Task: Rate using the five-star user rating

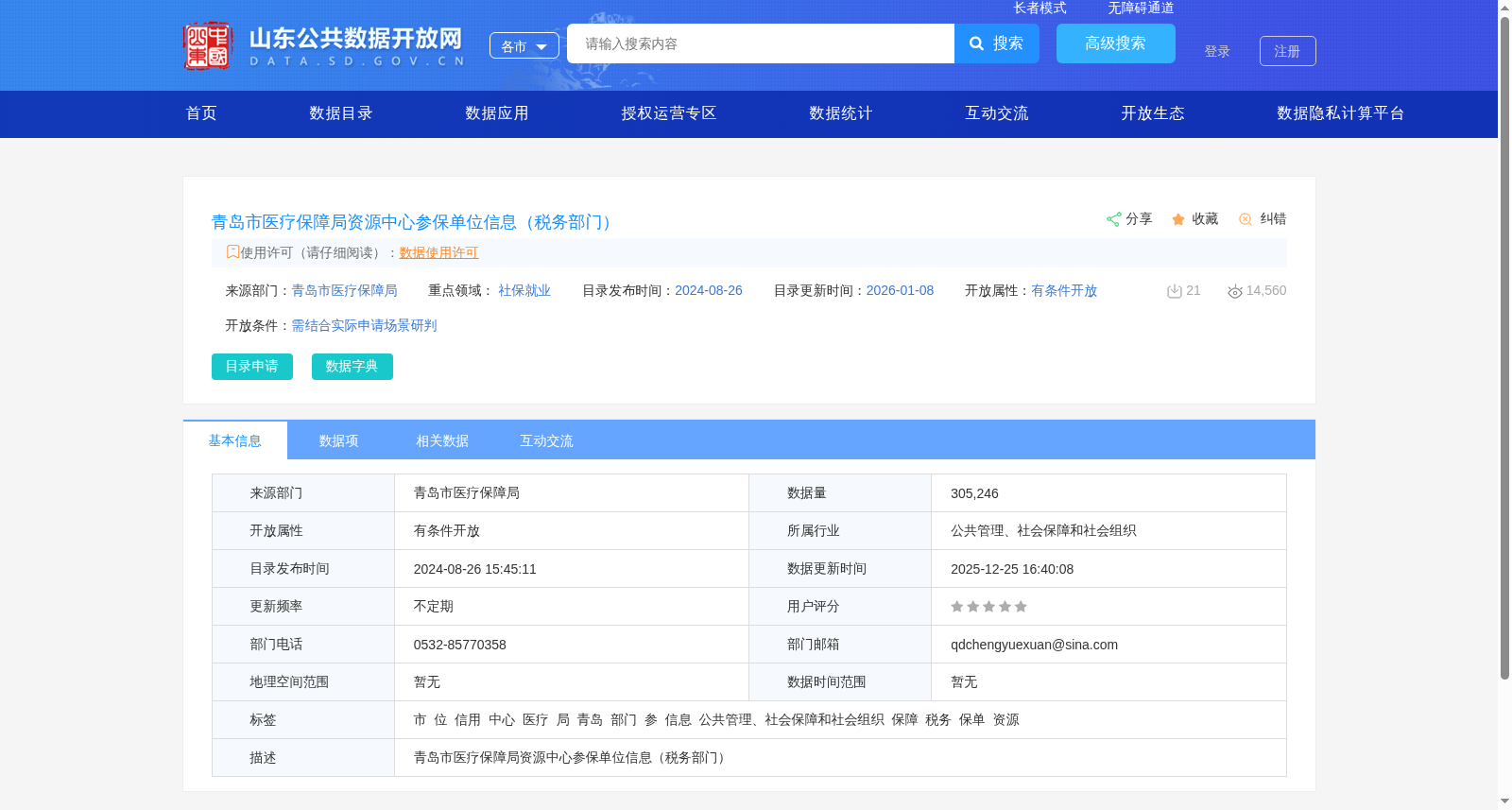Action: coord(988,607)
